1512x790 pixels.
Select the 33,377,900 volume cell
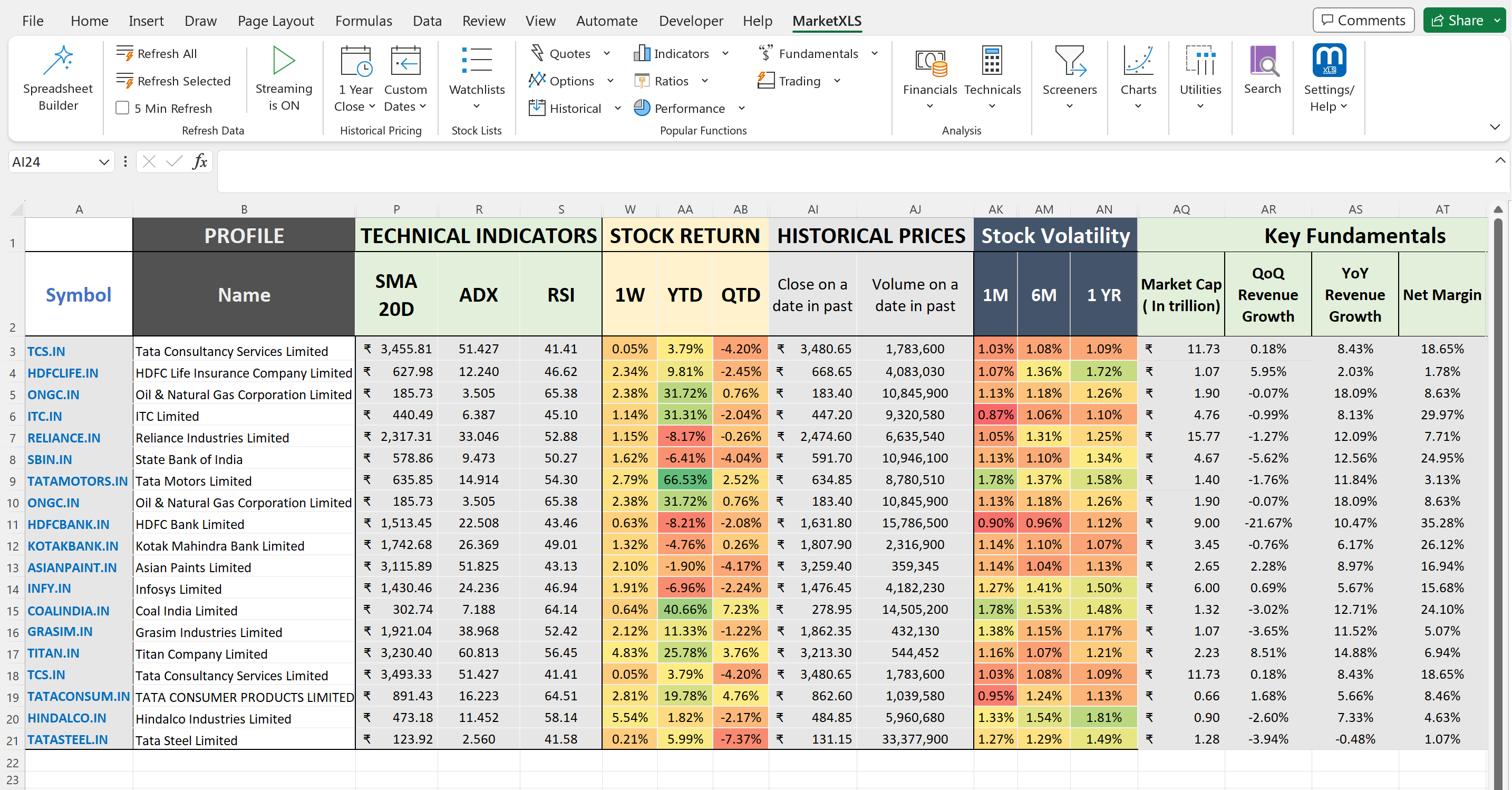click(915, 739)
